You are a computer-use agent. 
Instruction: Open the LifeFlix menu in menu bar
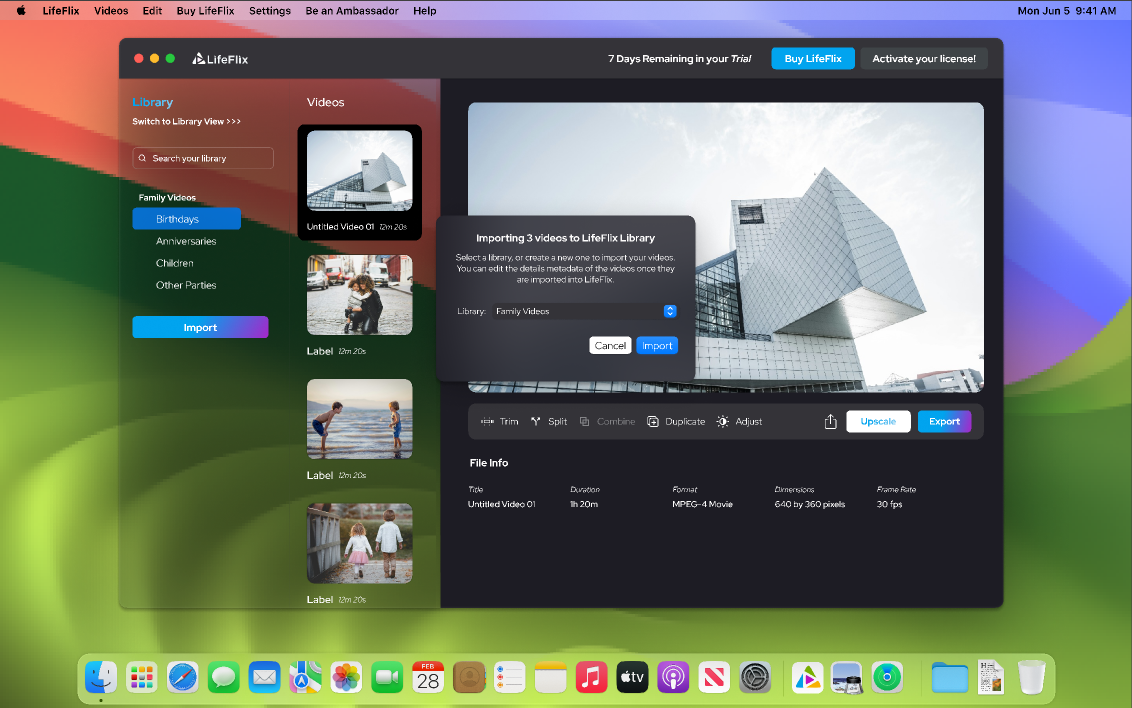tap(61, 11)
